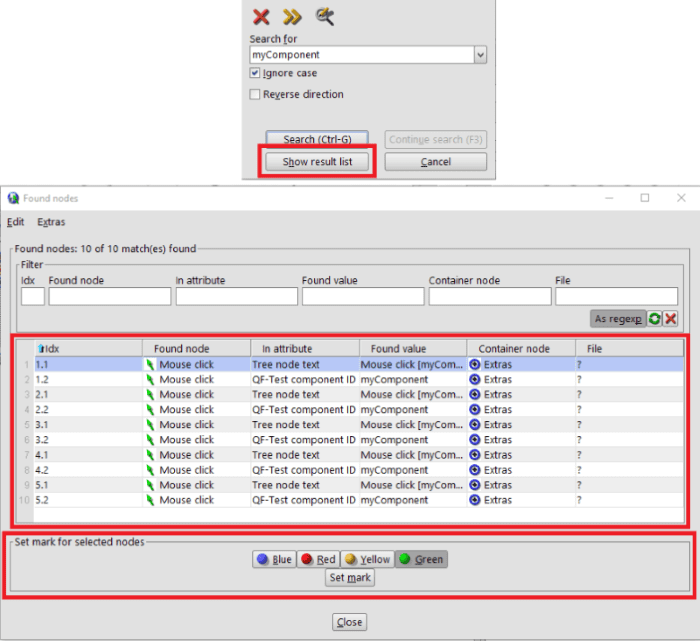This screenshot has width=700, height=641.
Task: Click the Set mark button
Action: tap(350, 578)
